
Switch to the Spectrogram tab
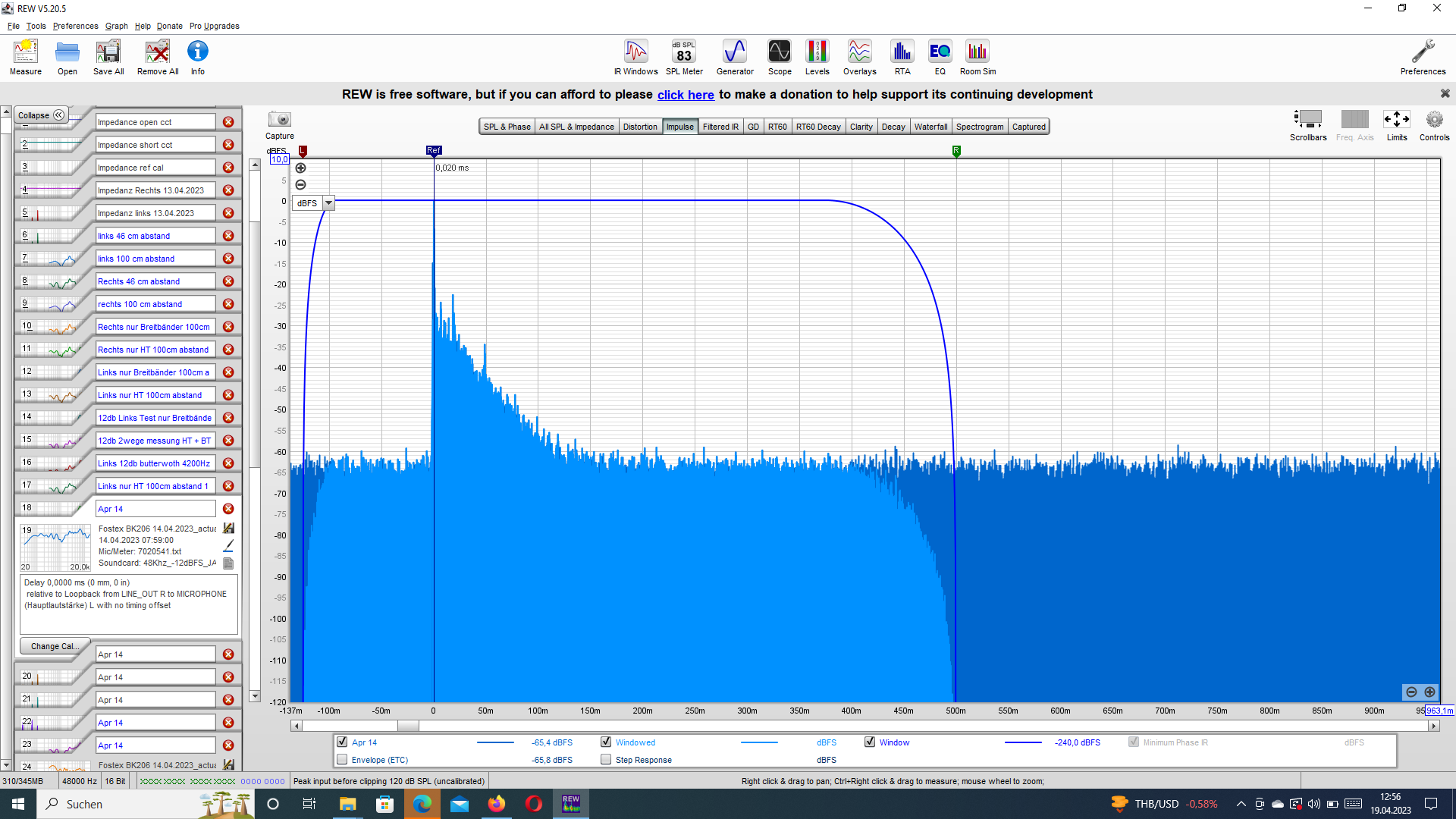click(x=980, y=127)
